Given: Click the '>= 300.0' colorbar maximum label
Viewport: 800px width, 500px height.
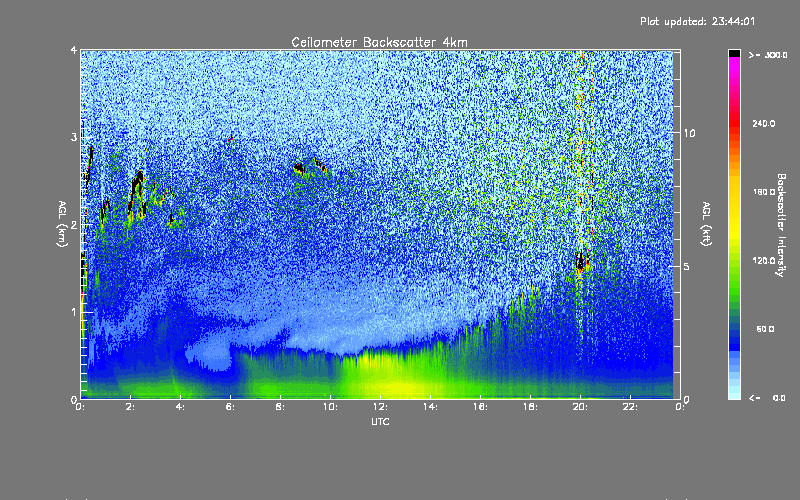Looking at the screenshot, I should 768,55.
